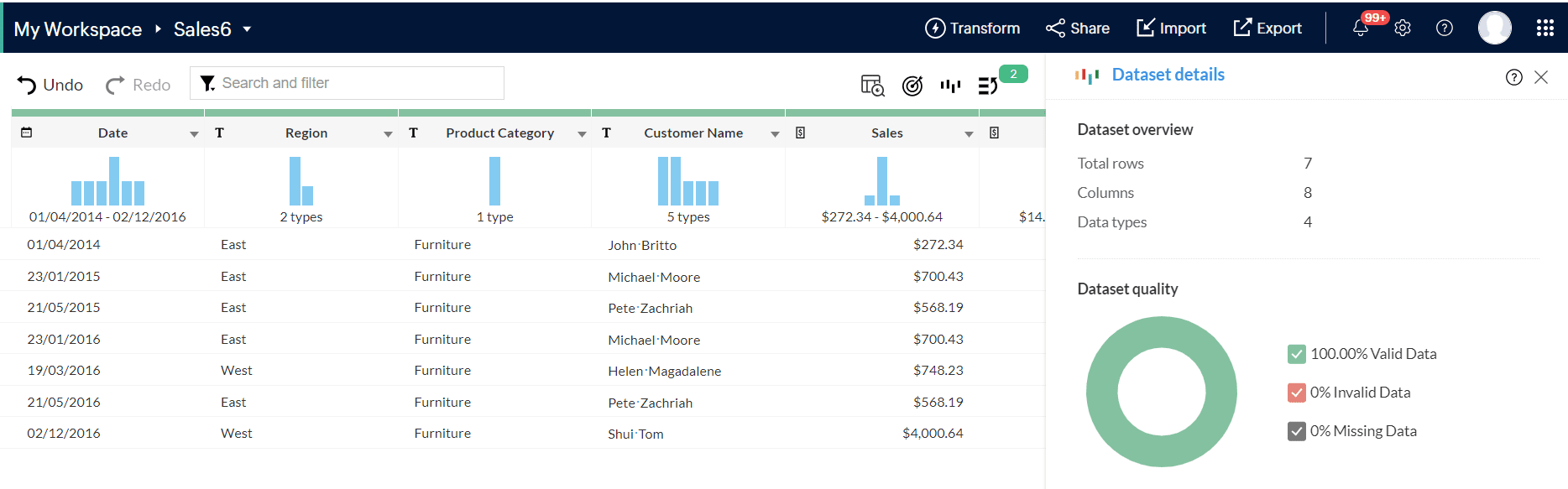Go to My Workspace breadcrumb
The width and height of the screenshot is (1568, 489).
coord(78,29)
